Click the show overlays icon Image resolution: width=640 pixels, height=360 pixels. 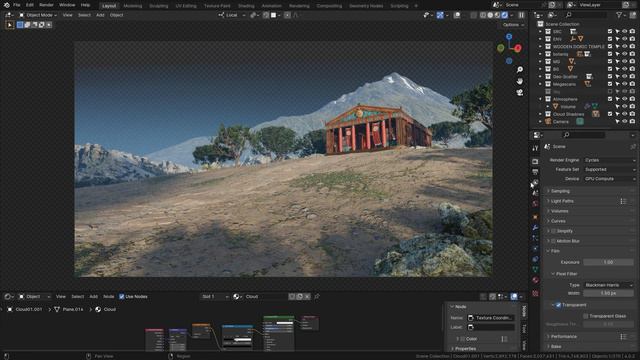(457, 15)
